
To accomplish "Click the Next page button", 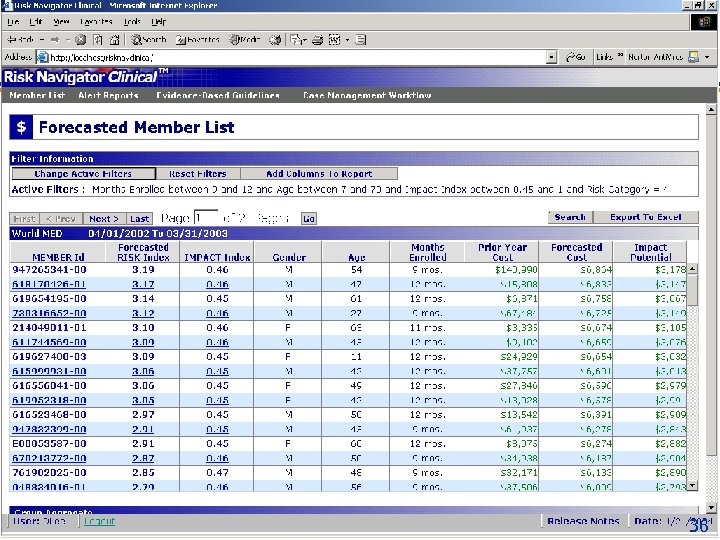I will pyautogui.click(x=103, y=218).
